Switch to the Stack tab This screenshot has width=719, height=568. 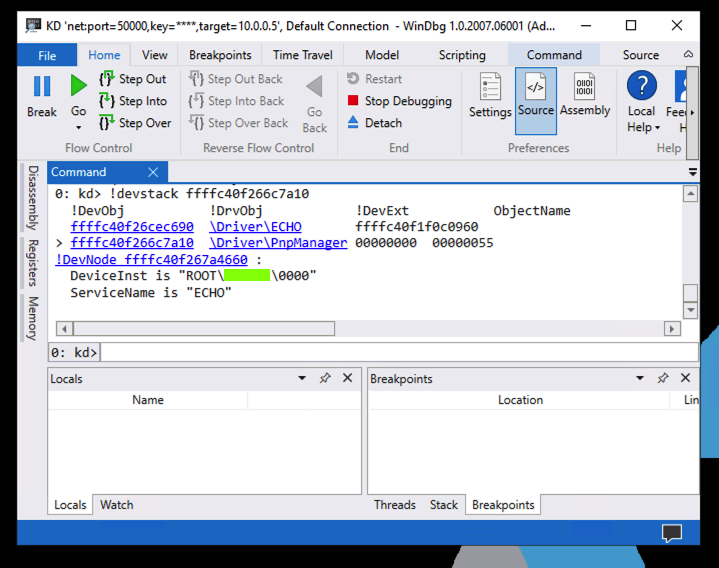[443, 505]
